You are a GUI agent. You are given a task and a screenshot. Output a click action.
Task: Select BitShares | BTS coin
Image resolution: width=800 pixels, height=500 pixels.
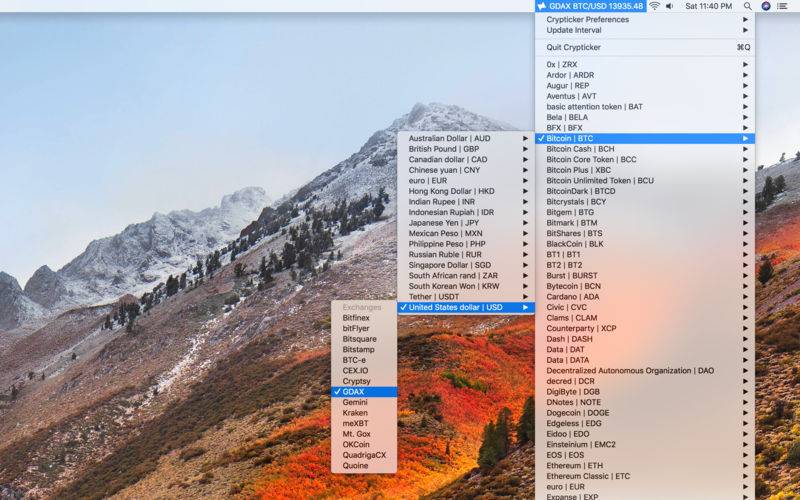pyautogui.click(x=645, y=233)
